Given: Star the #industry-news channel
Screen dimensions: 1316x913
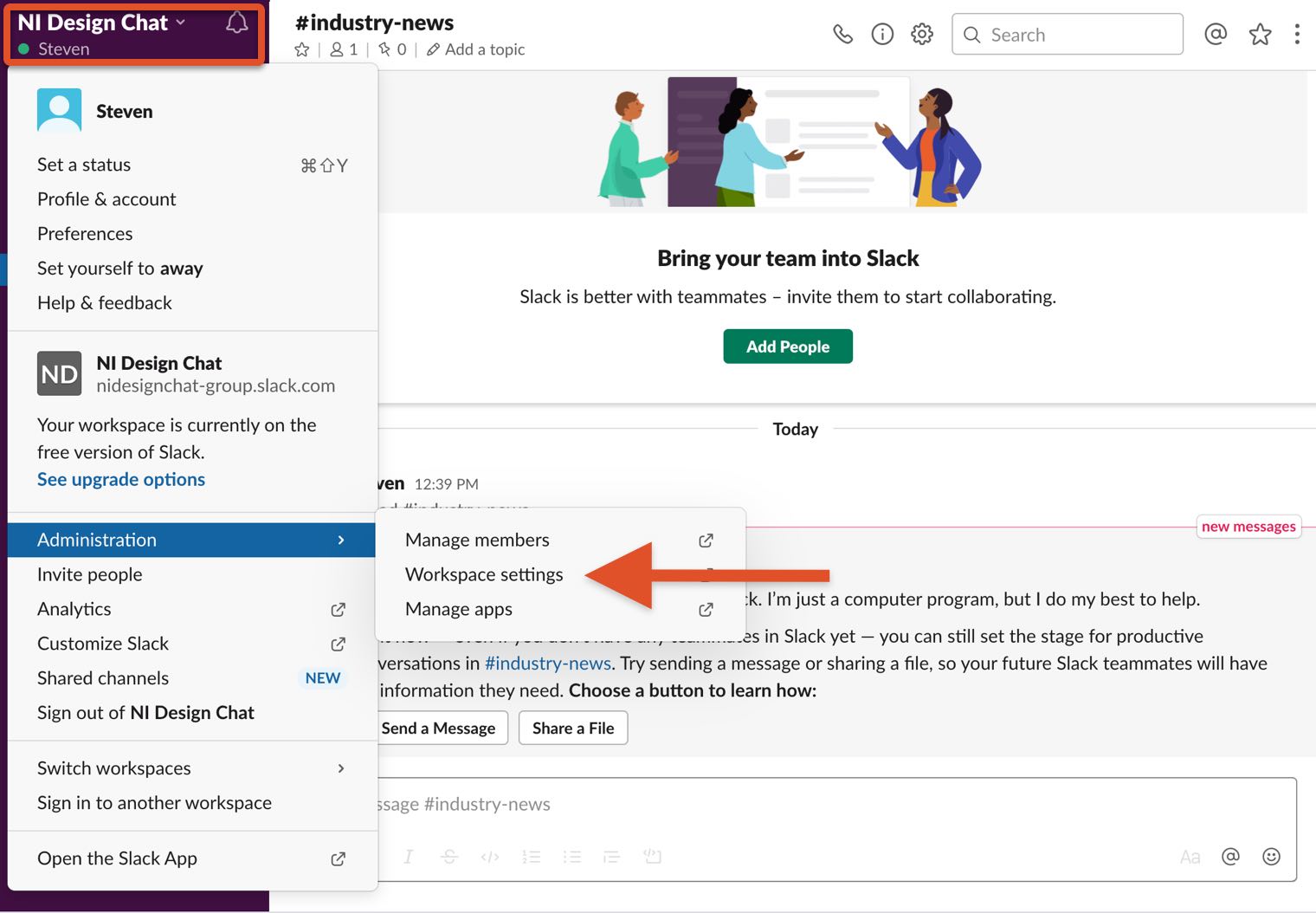Looking at the screenshot, I should coord(302,50).
